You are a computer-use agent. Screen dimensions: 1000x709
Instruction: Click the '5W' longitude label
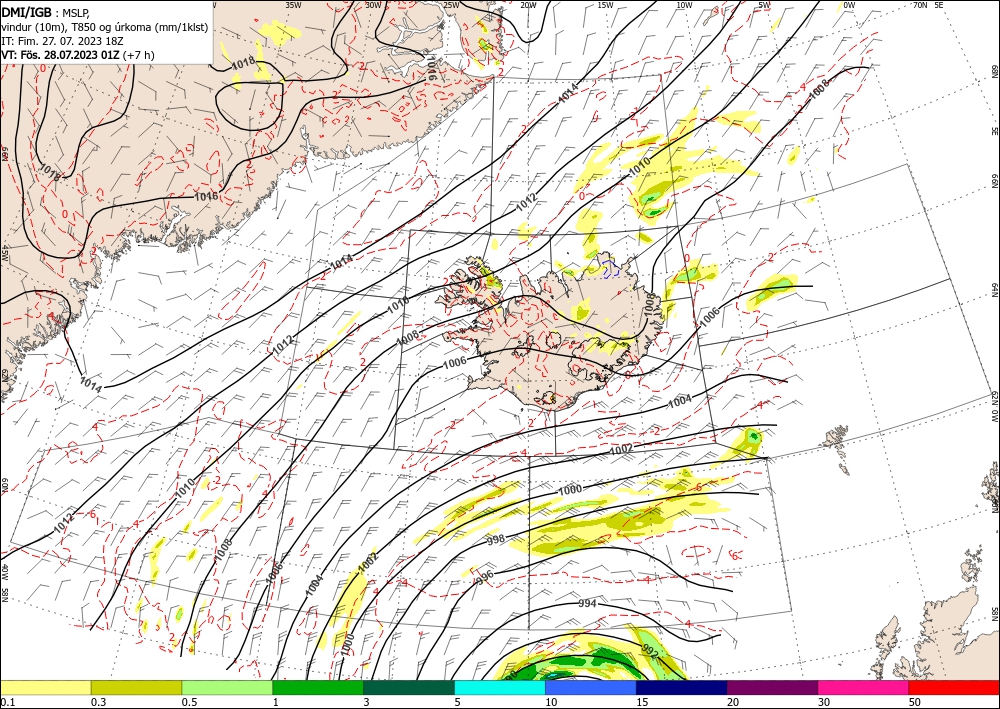coord(764,5)
